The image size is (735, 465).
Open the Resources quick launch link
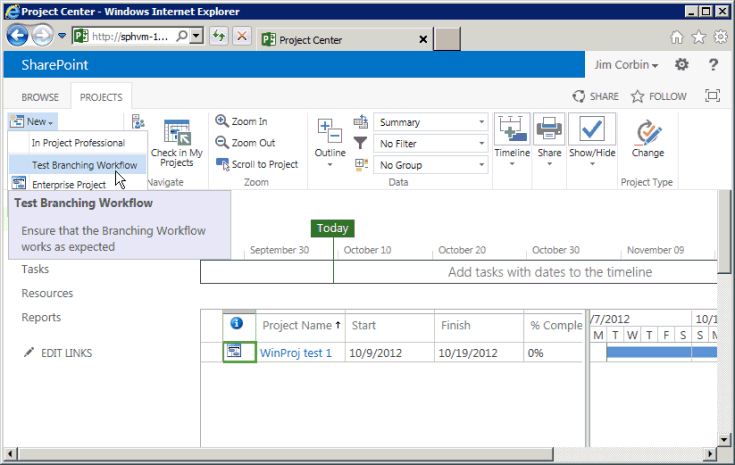coord(47,293)
